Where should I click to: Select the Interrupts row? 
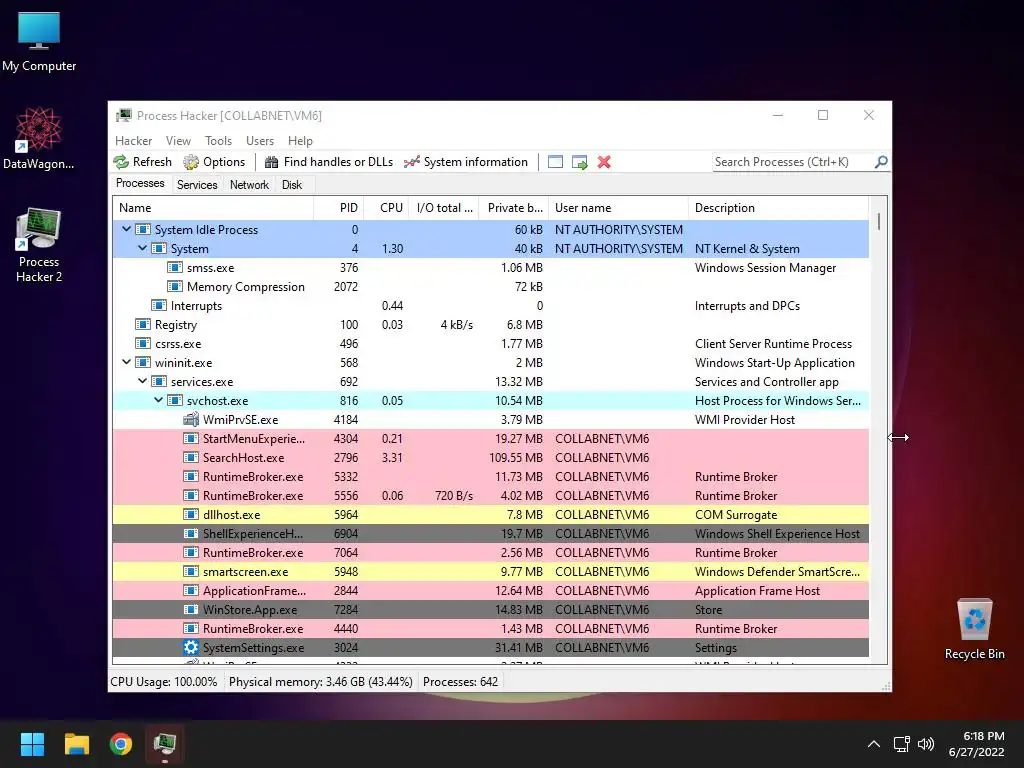(x=491, y=305)
